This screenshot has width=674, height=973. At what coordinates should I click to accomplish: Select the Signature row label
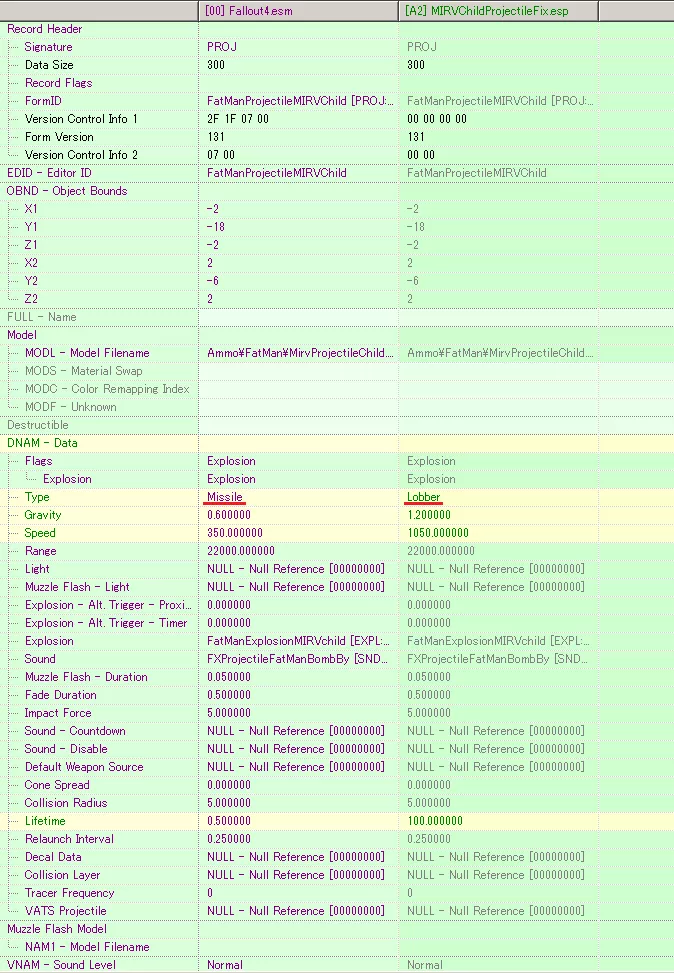tap(48, 47)
